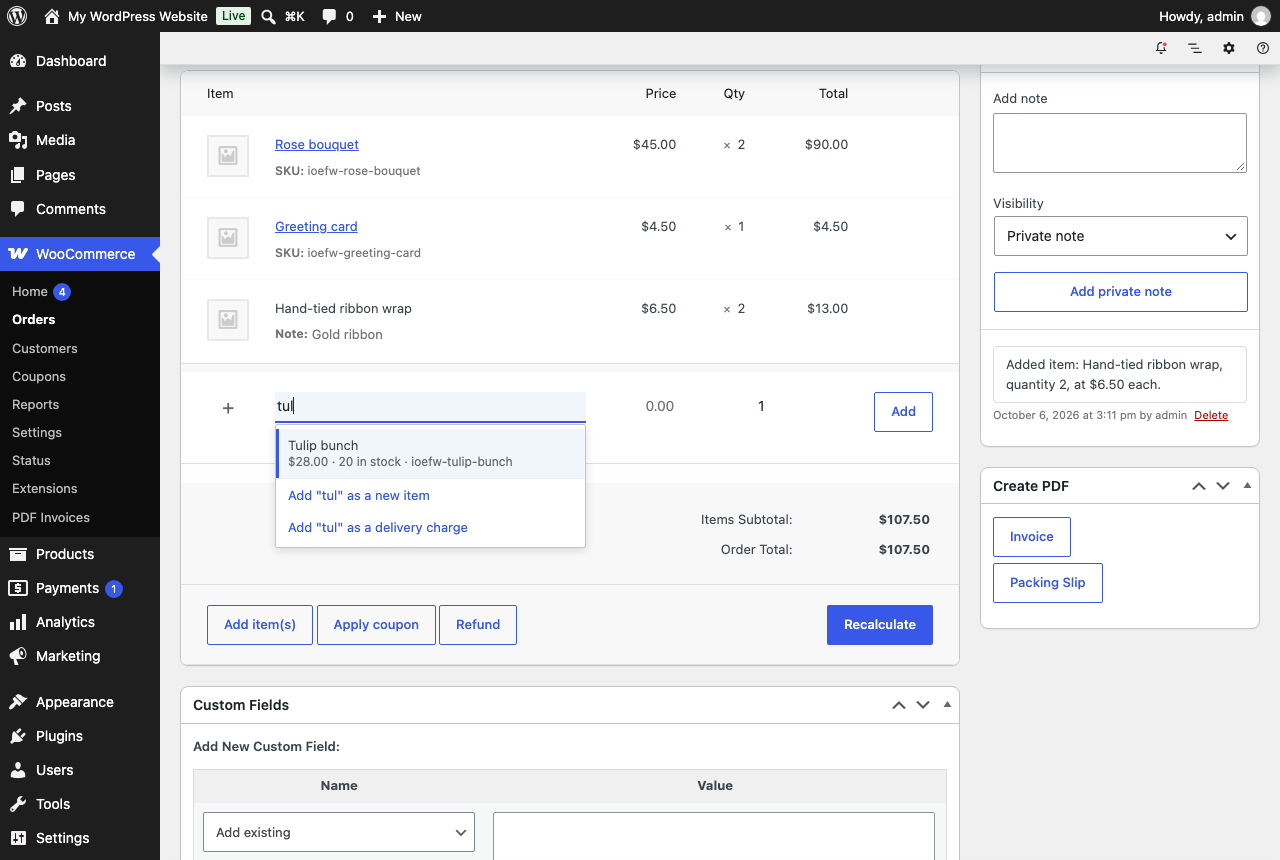
Task: Open the Visibility Private note dropdown
Action: pyautogui.click(x=1121, y=236)
